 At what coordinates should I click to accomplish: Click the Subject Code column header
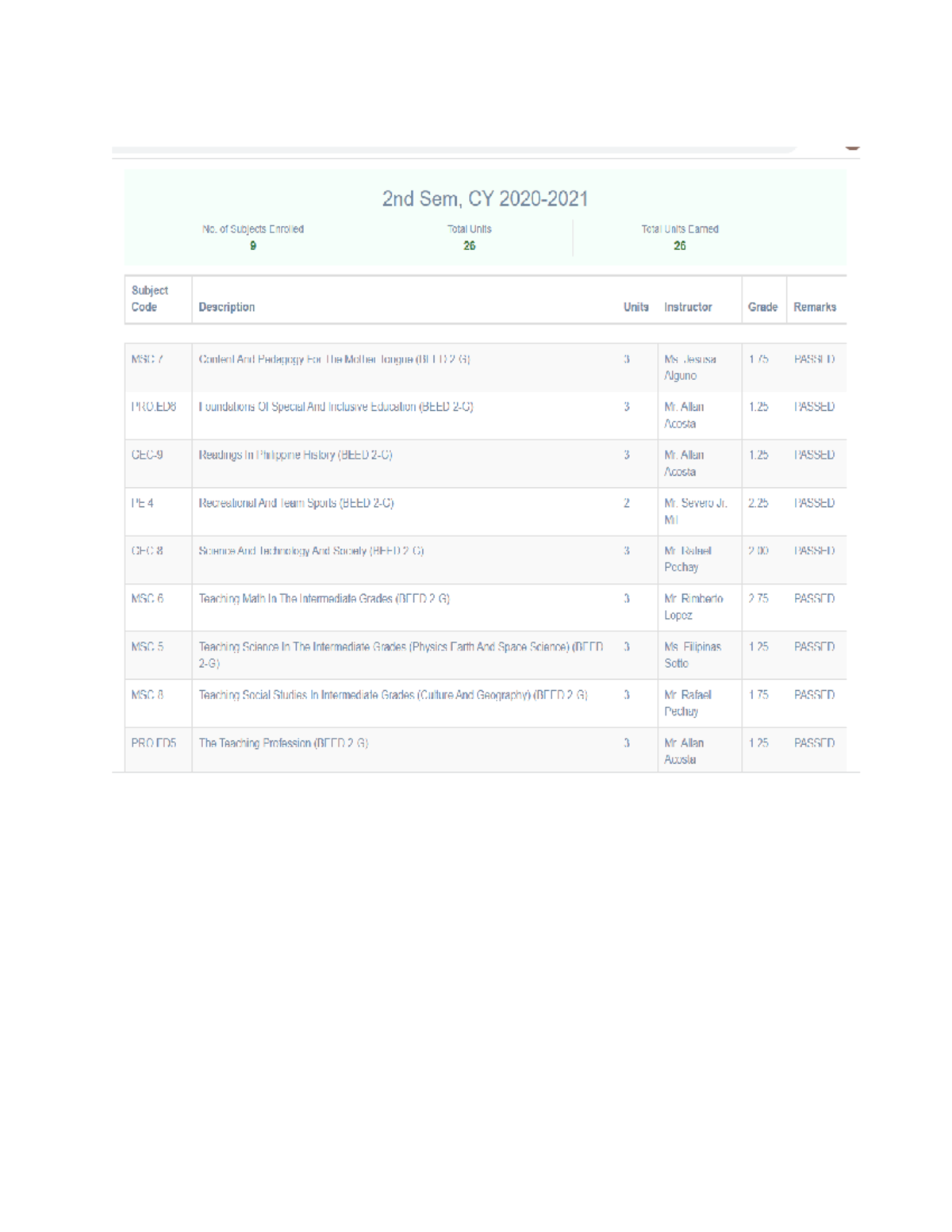click(x=151, y=298)
